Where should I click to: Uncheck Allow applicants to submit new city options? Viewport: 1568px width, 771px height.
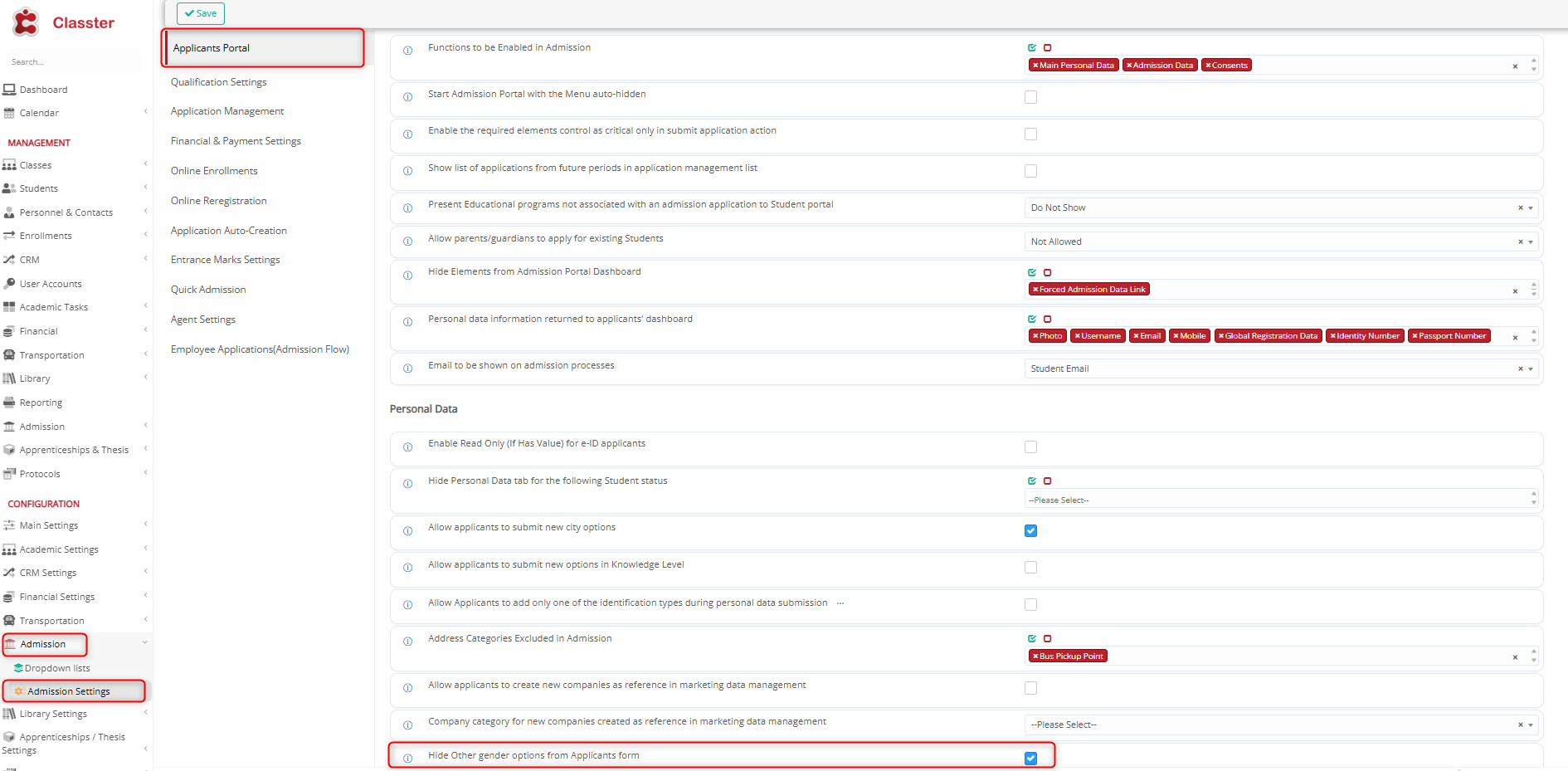[x=1030, y=531]
